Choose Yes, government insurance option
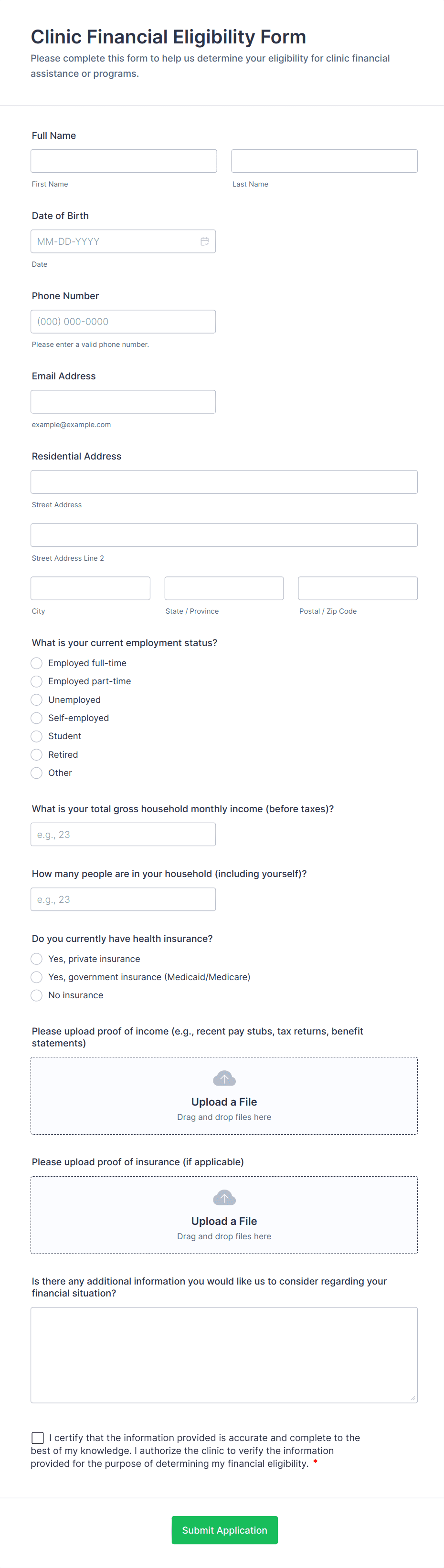 coord(37,977)
